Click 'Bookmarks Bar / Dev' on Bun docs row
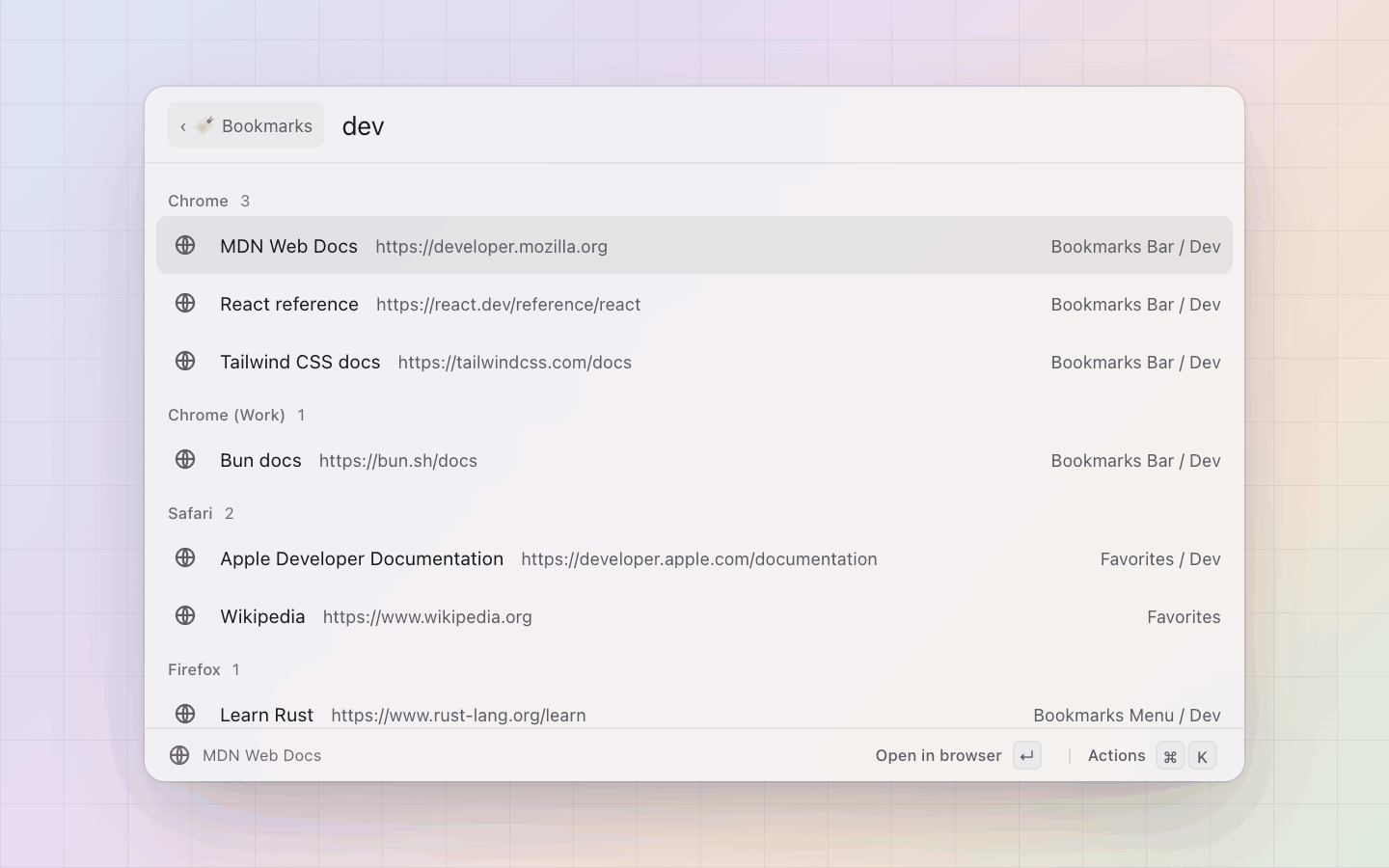 tap(1135, 460)
